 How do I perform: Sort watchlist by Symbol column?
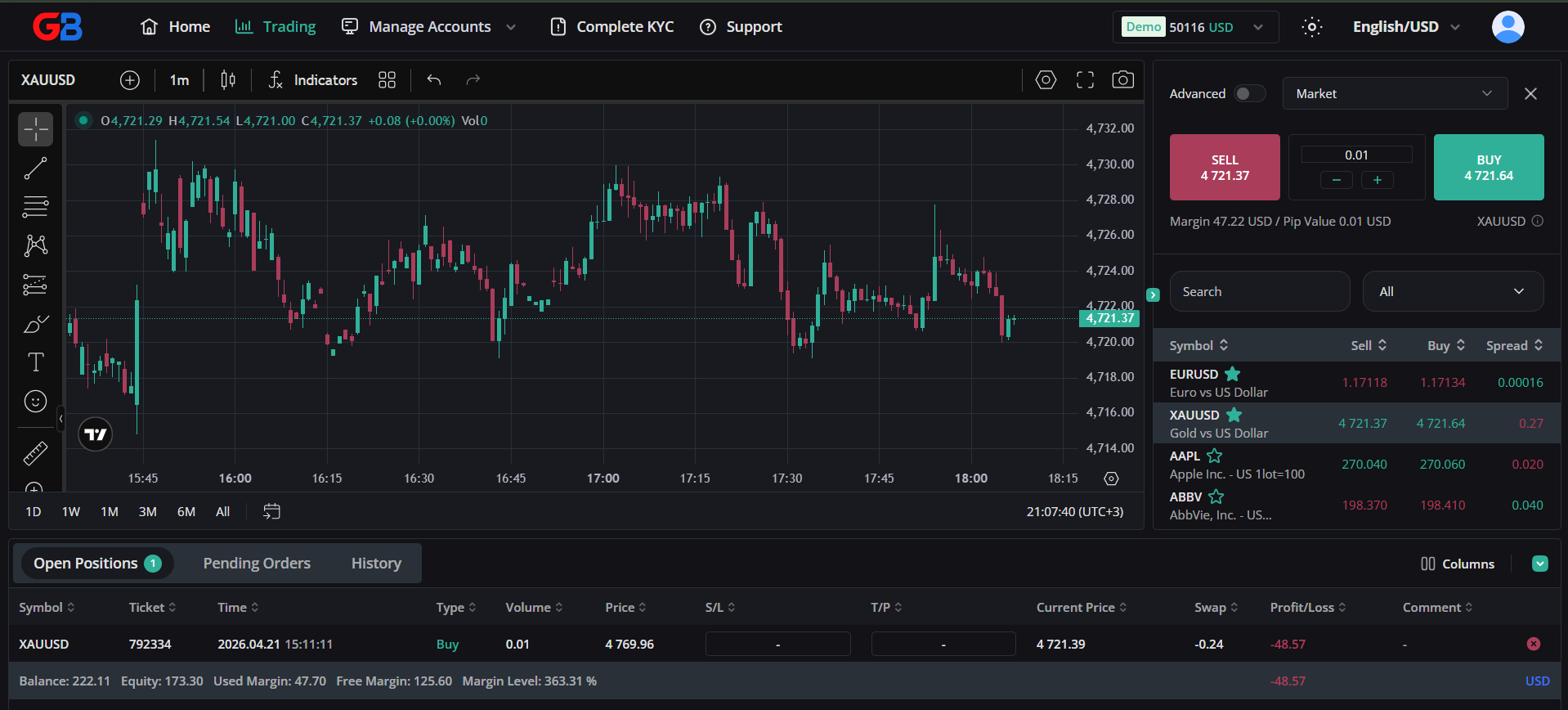pyautogui.click(x=1198, y=345)
